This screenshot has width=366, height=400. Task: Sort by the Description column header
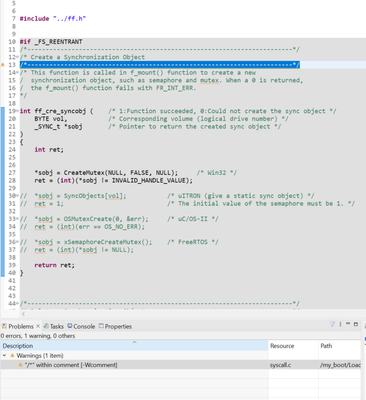click(134, 346)
